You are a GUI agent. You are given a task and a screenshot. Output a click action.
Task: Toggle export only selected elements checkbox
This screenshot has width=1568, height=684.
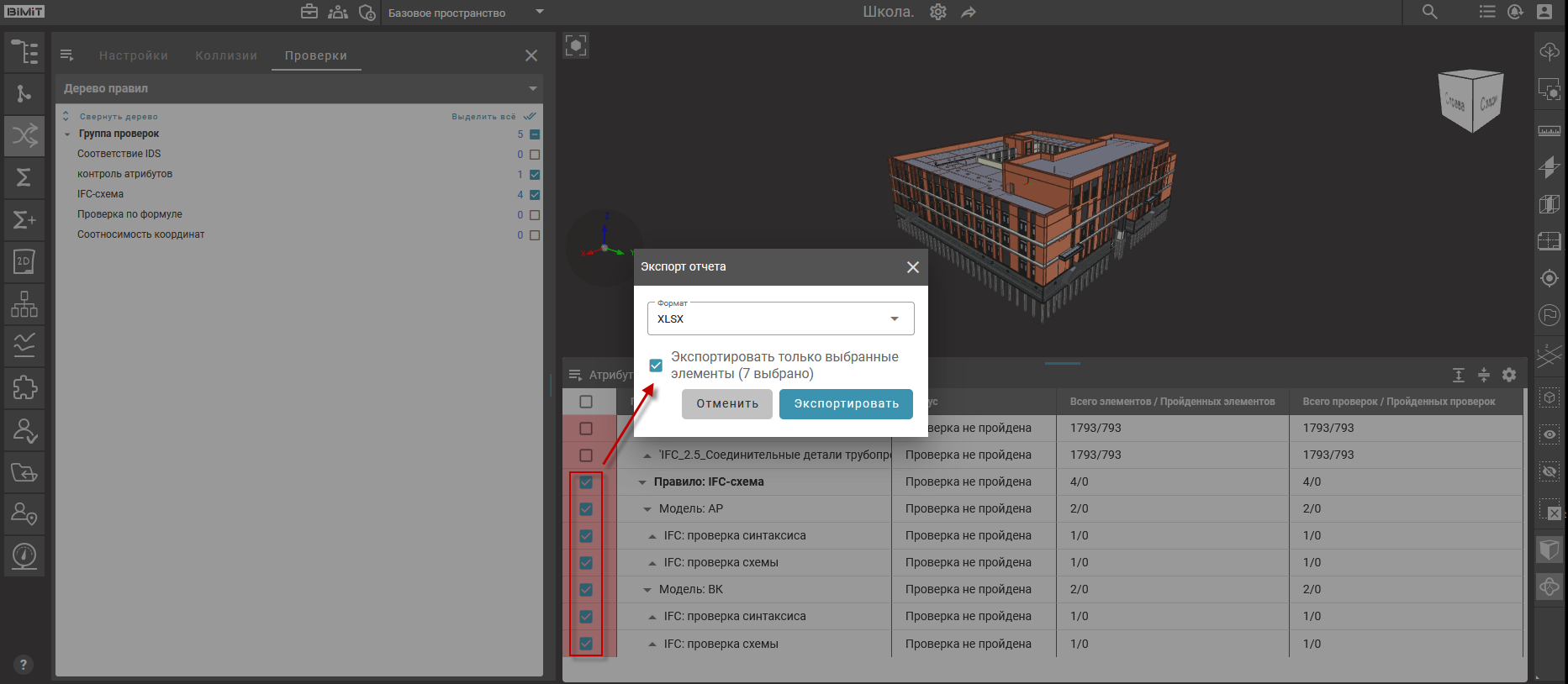click(656, 366)
